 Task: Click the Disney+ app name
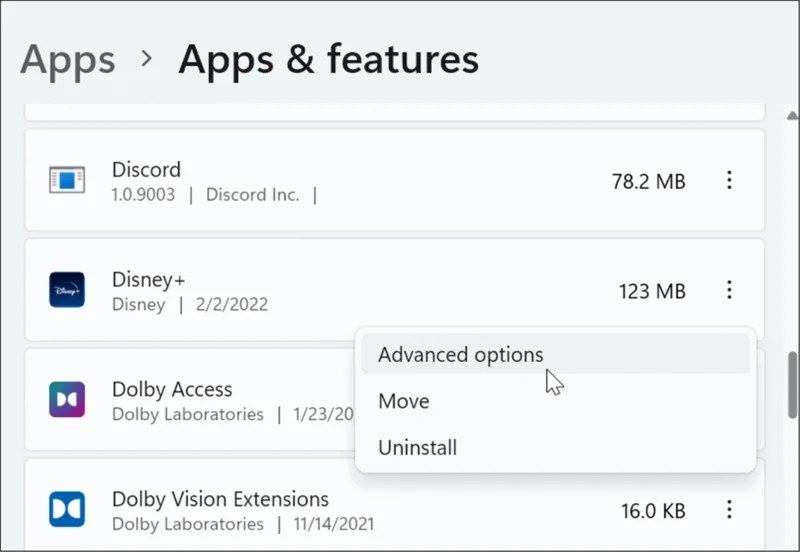tap(148, 280)
